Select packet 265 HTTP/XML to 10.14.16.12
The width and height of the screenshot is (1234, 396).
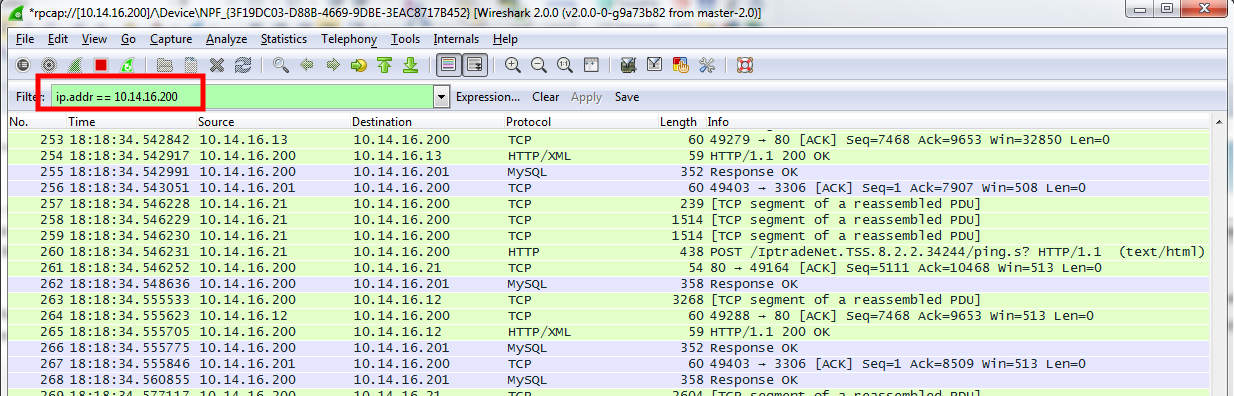[x=609, y=332]
